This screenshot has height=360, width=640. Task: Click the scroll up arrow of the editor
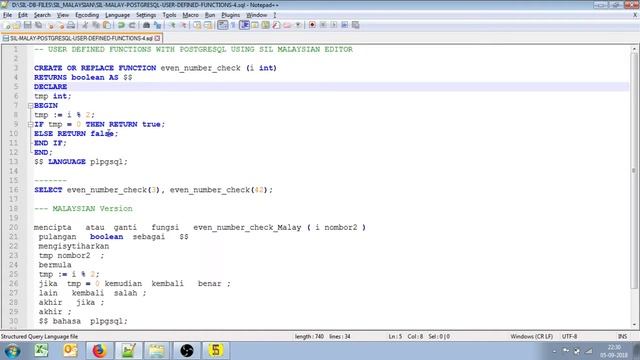[x=634, y=49]
